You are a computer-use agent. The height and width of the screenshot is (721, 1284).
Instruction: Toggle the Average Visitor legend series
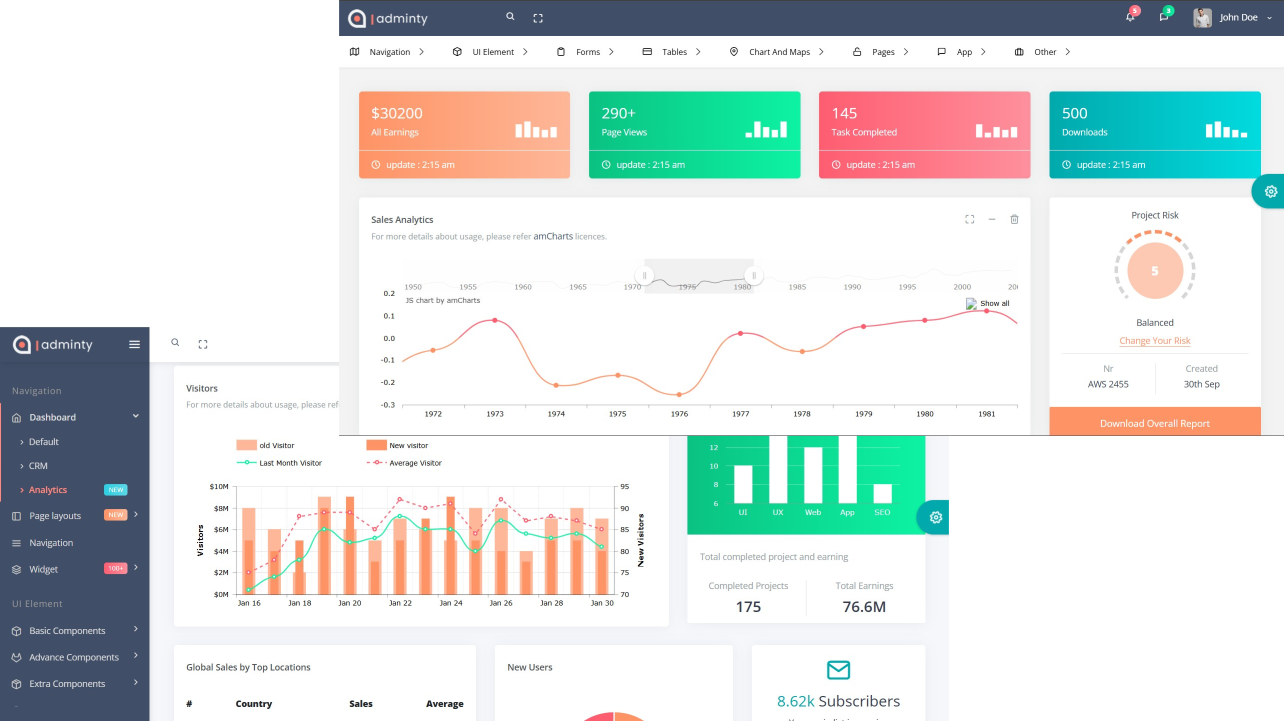(x=404, y=463)
